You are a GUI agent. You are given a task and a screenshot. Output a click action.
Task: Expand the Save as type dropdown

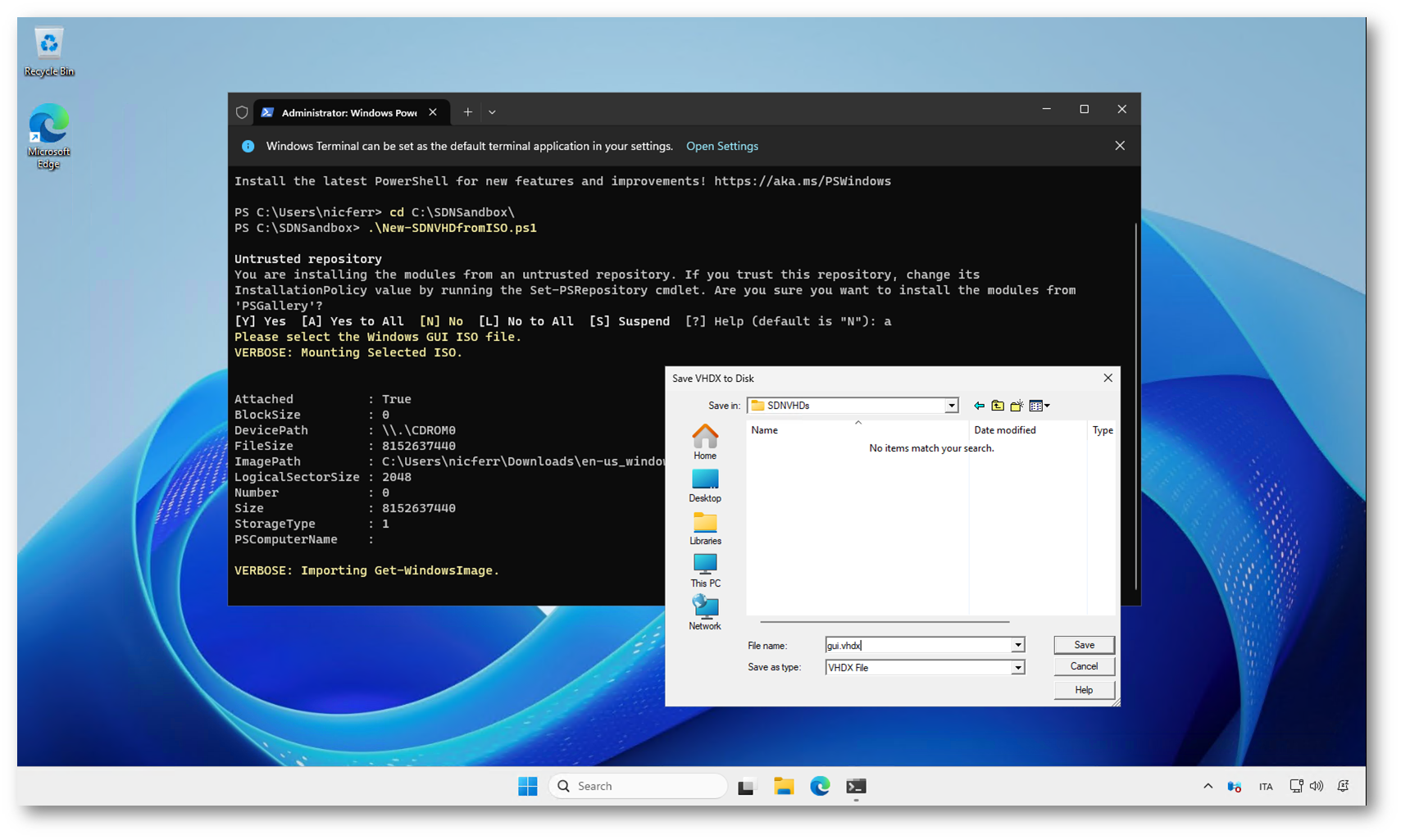[x=1017, y=668]
